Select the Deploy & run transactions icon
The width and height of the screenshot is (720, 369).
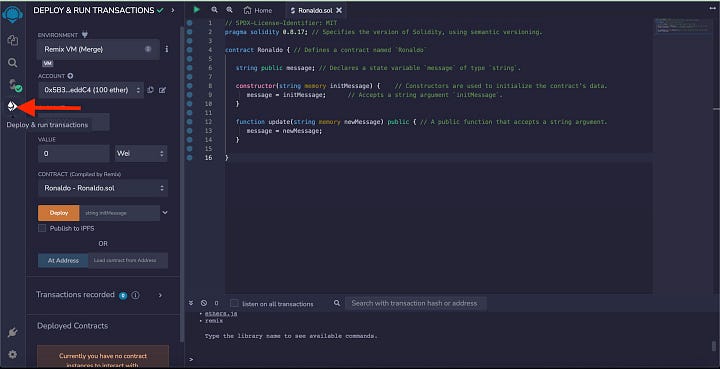pyautogui.click(x=12, y=106)
